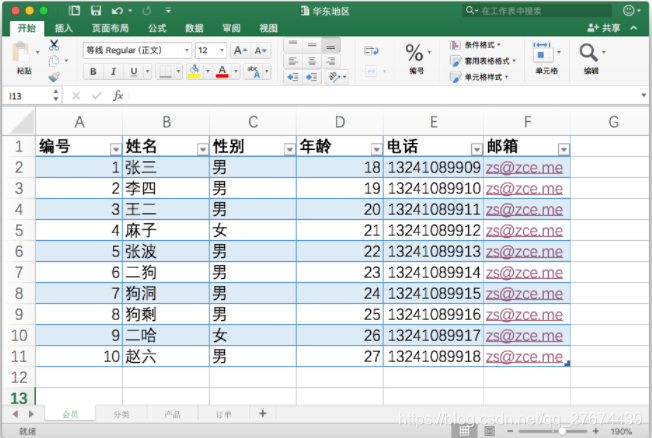
Task: Click the Save icon in title bar
Action: click(96, 10)
